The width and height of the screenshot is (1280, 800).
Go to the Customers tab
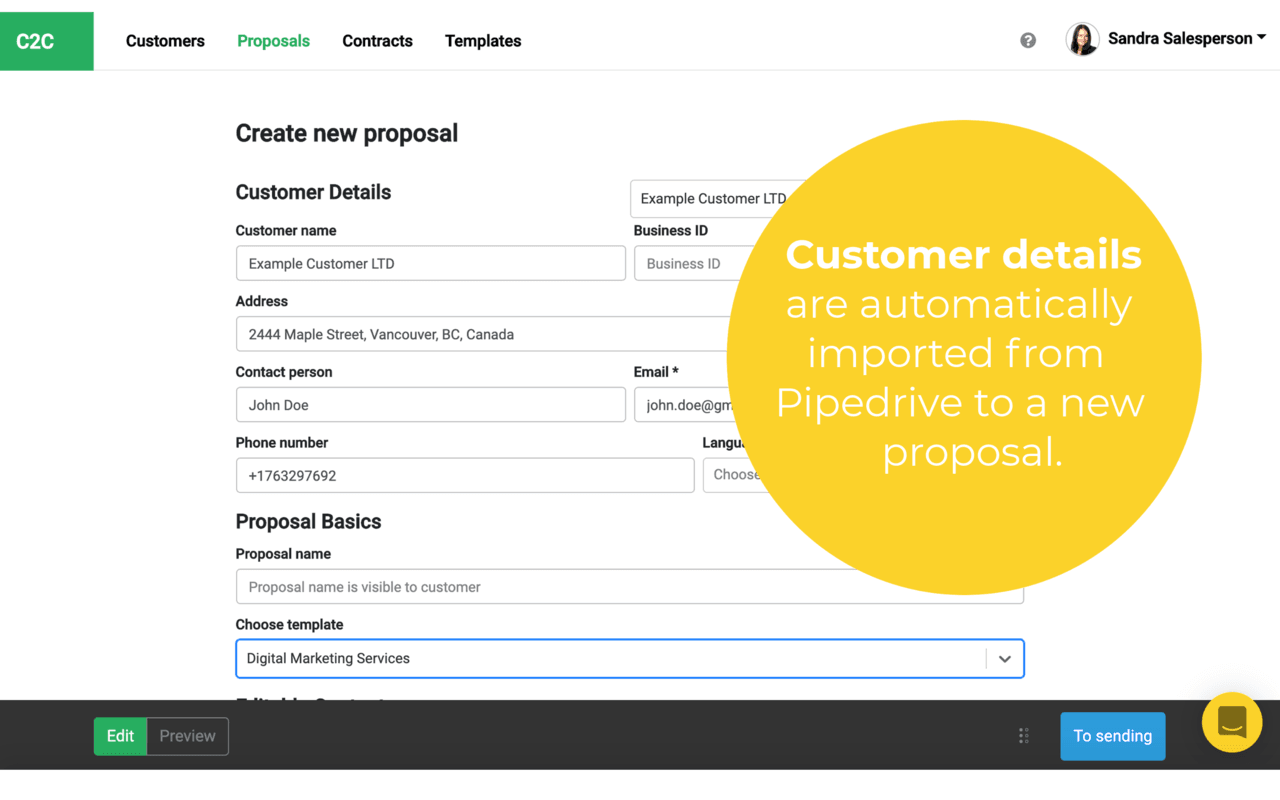[165, 41]
